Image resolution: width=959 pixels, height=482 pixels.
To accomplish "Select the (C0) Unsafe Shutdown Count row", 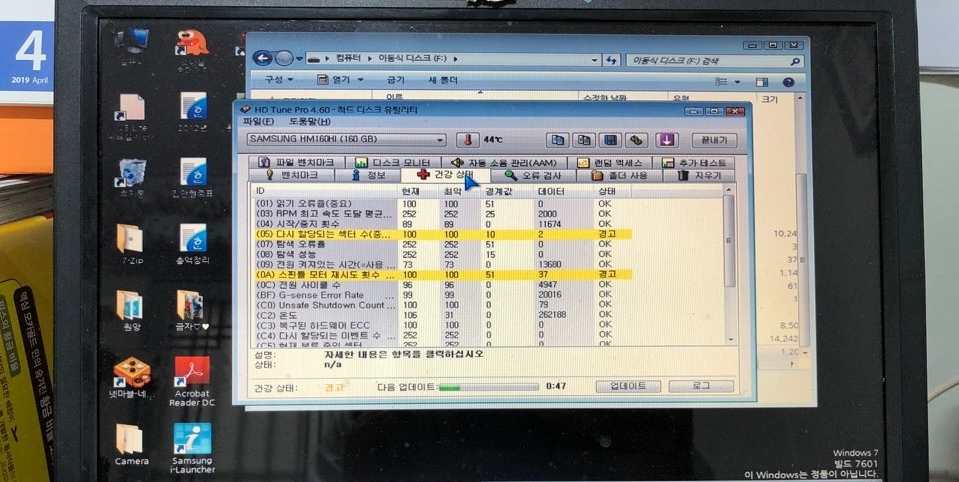I will pyautogui.click(x=442, y=305).
